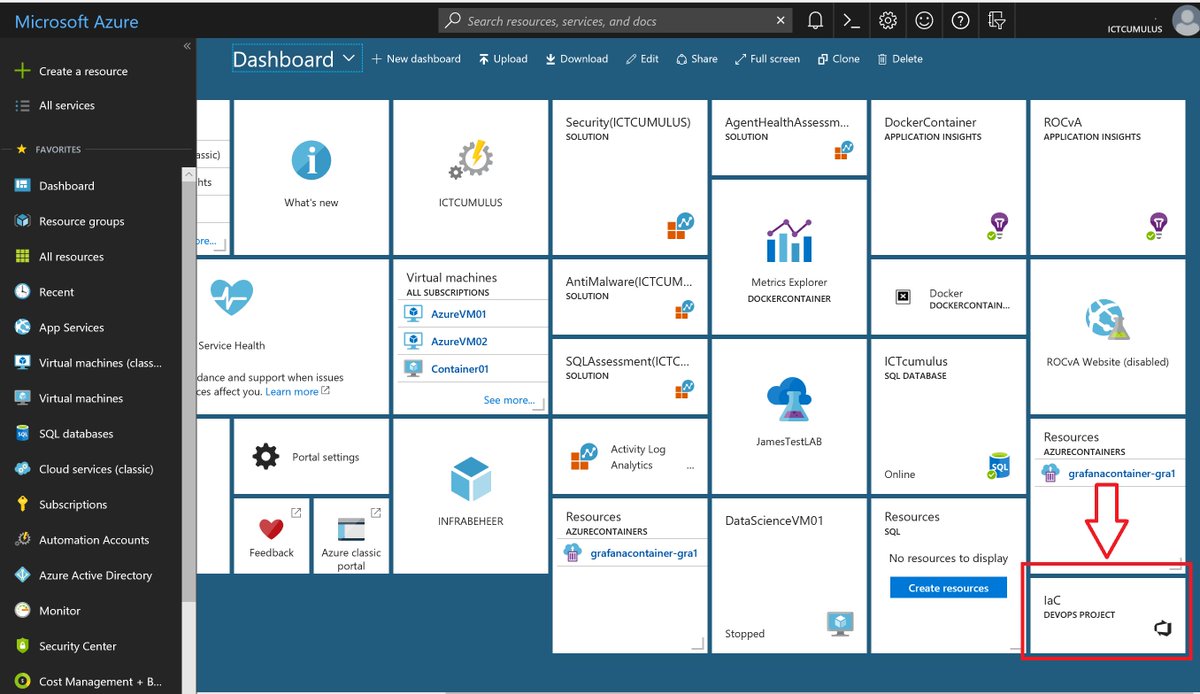The image size is (1200, 694).
Task: Open the Azure classic portal tile
Action: tap(351, 536)
